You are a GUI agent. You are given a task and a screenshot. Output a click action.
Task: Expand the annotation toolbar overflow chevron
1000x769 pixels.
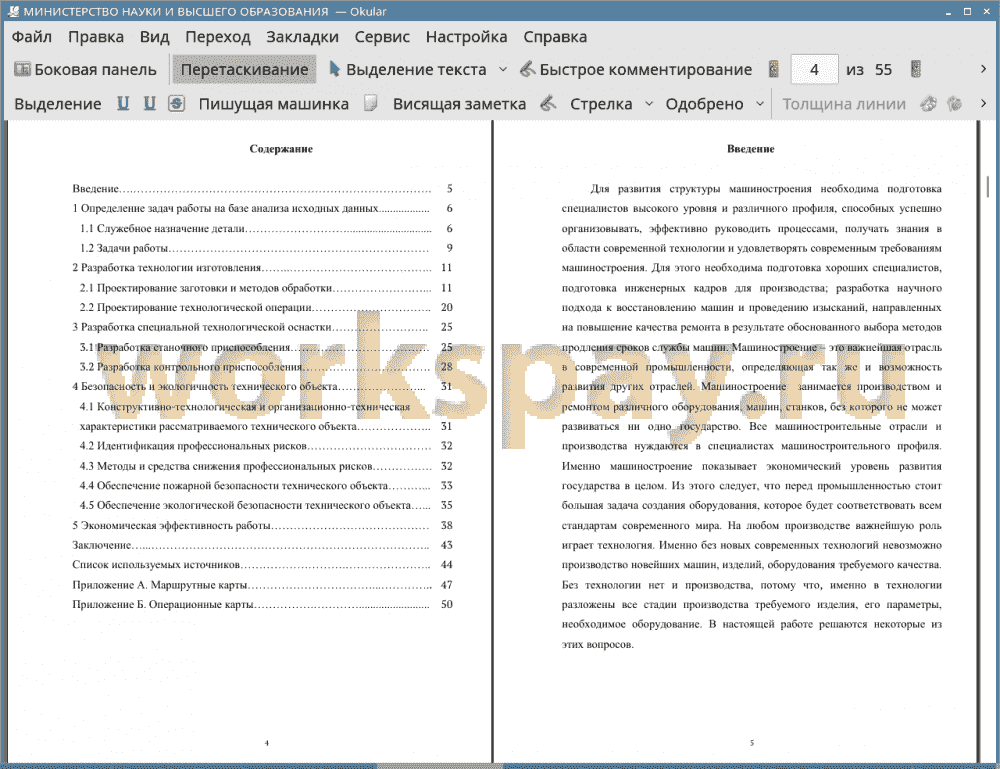pos(983,103)
